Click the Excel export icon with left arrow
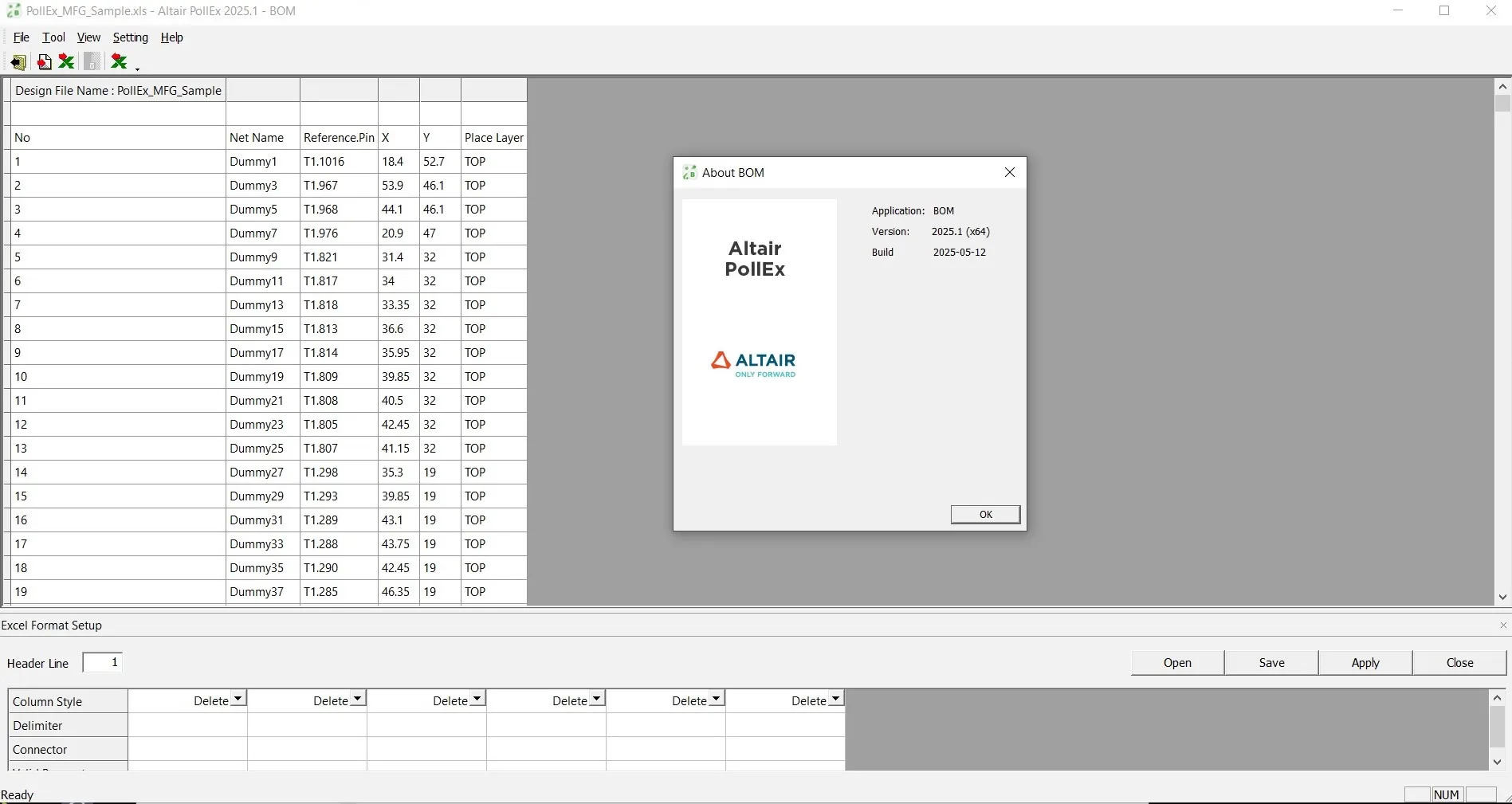 (x=119, y=61)
